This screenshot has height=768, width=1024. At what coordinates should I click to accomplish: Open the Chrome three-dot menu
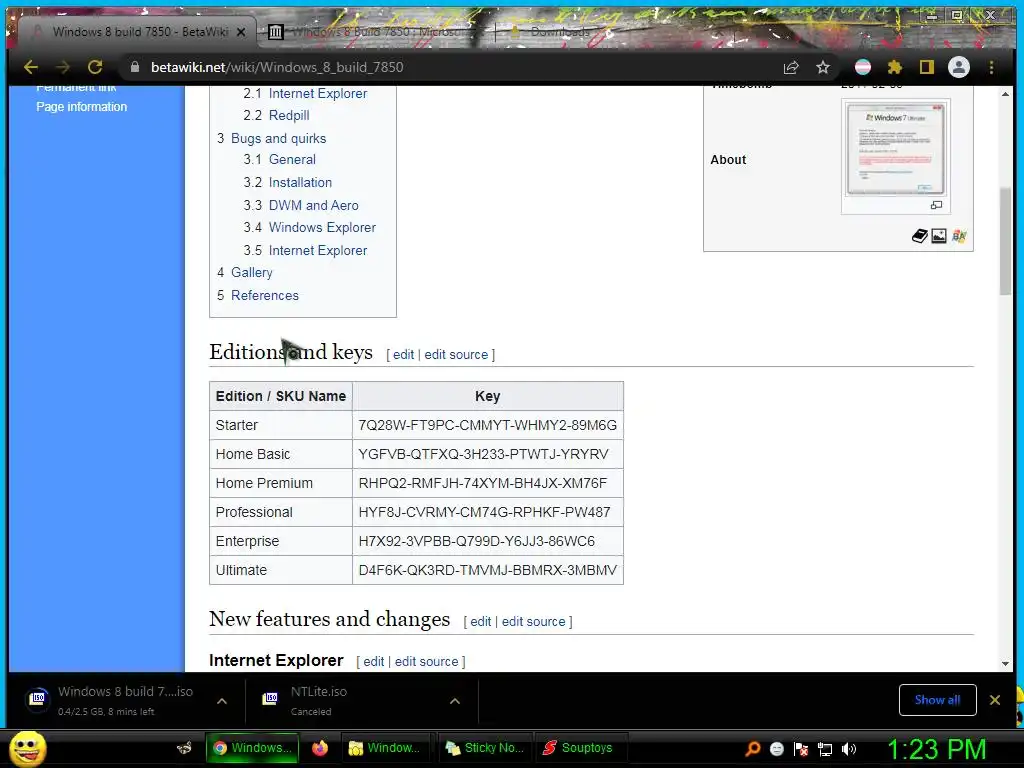(x=991, y=67)
